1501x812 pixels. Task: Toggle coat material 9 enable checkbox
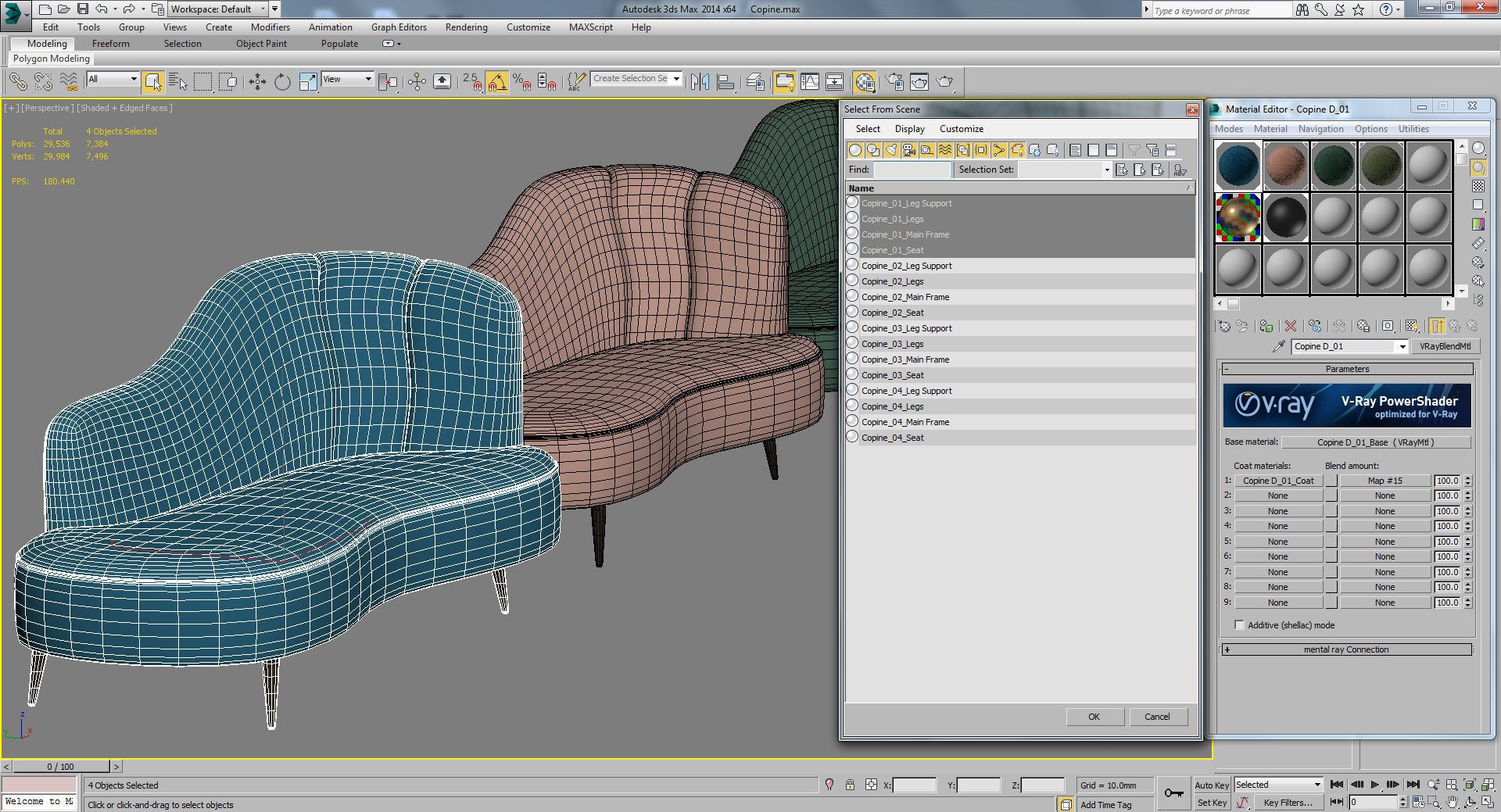[x=1332, y=603]
